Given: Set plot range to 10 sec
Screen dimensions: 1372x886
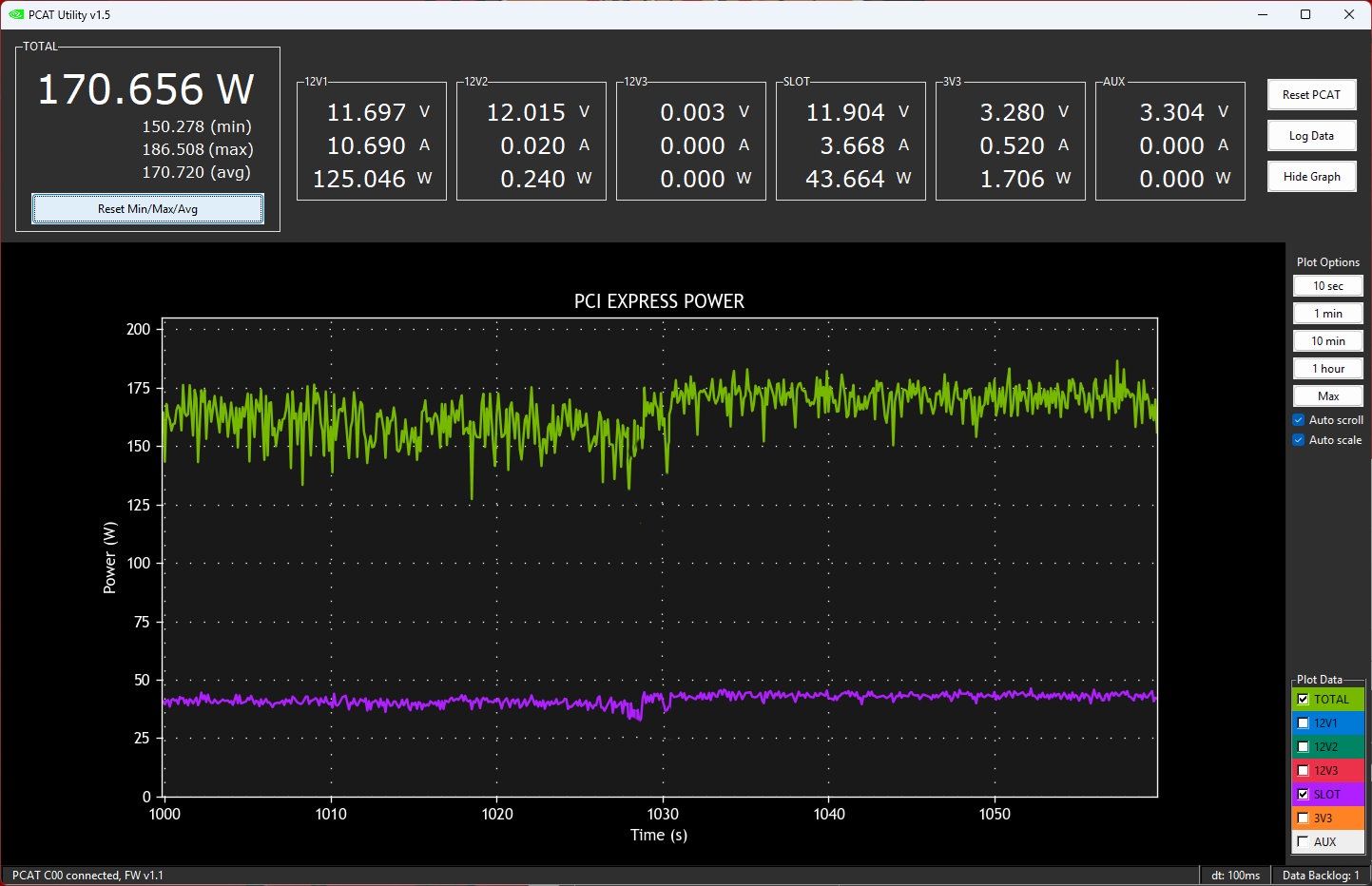Looking at the screenshot, I should pos(1327,286).
